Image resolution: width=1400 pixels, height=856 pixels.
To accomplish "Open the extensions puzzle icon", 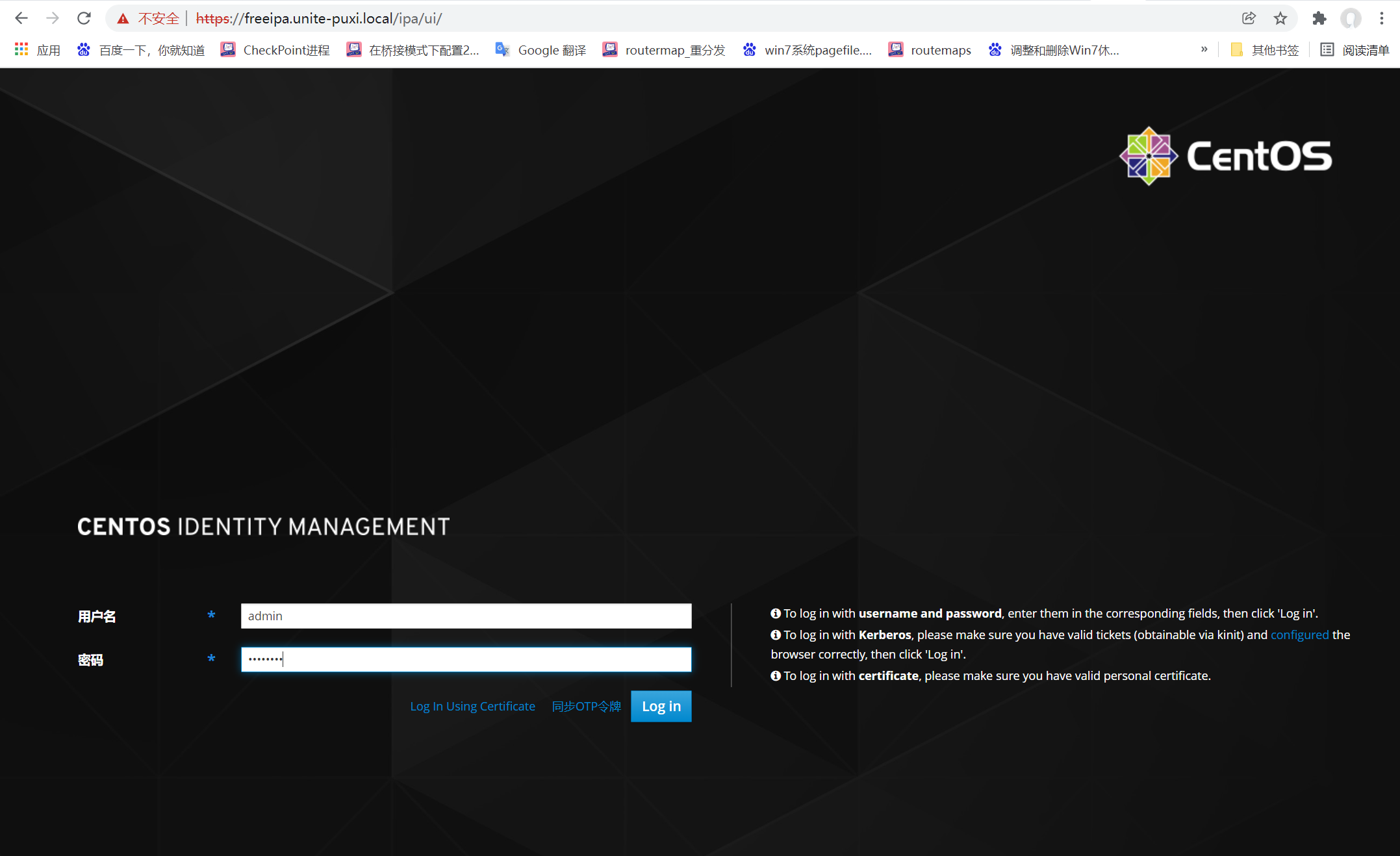I will pyautogui.click(x=1319, y=18).
